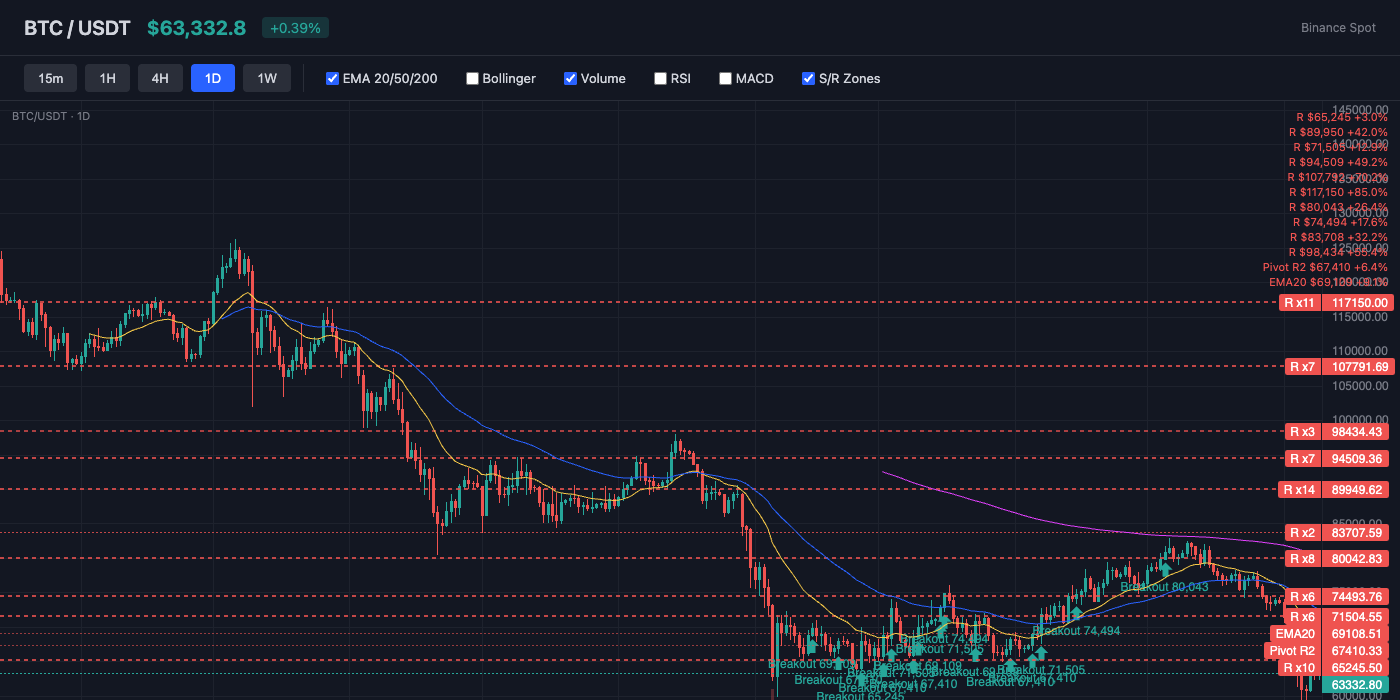
Task: Disable the S/R Zones overlay
Action: click(x=809, y=78)
